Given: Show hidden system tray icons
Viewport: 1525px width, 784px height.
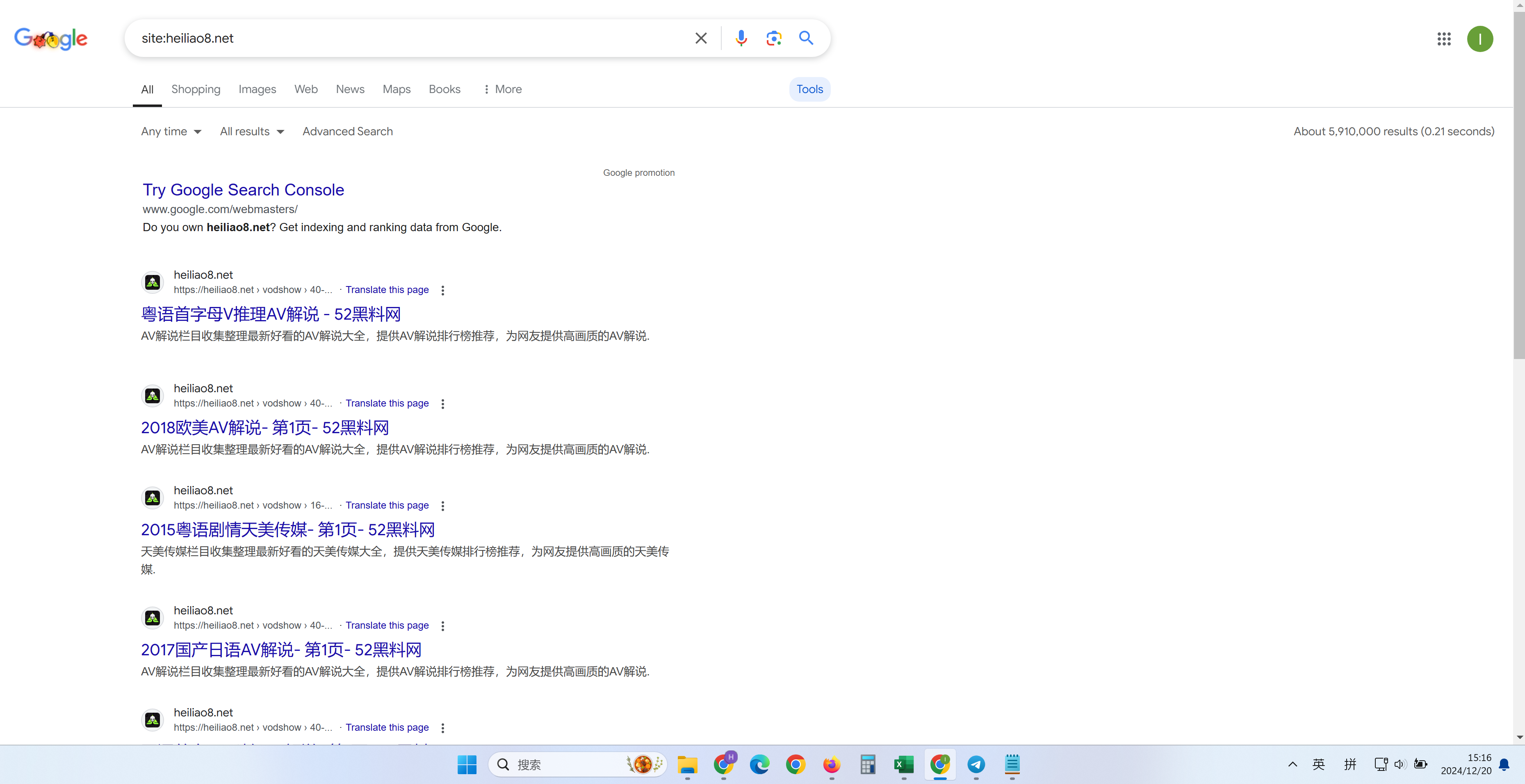Looking at the screenshot, I should point(1293,764).
